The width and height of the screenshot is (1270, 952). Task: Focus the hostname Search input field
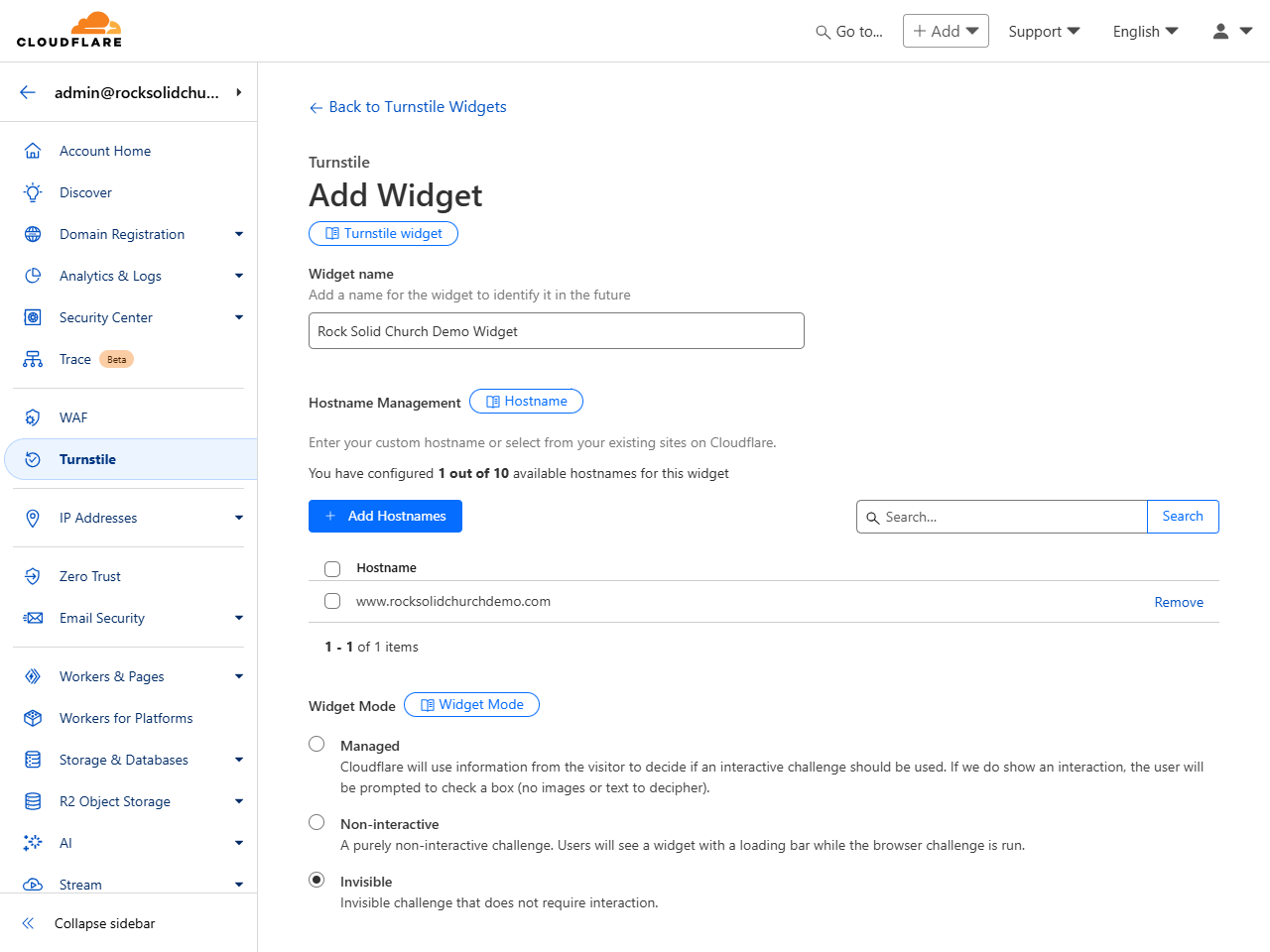click(x=1002, y=517)
